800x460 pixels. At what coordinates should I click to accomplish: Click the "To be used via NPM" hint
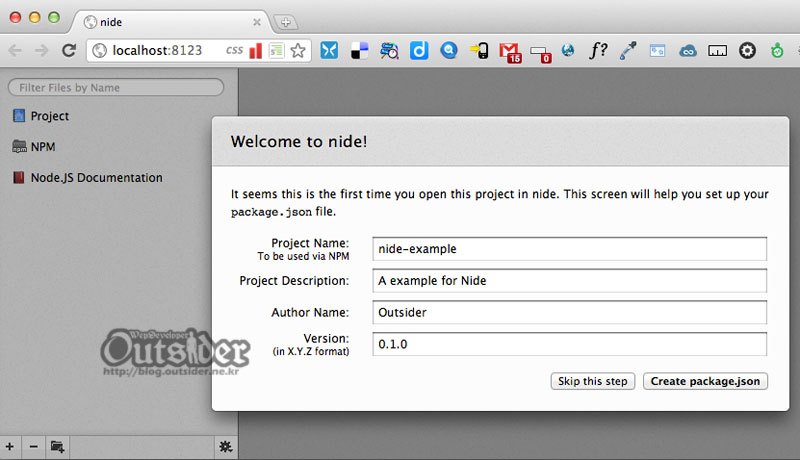(x=303, y=256)
